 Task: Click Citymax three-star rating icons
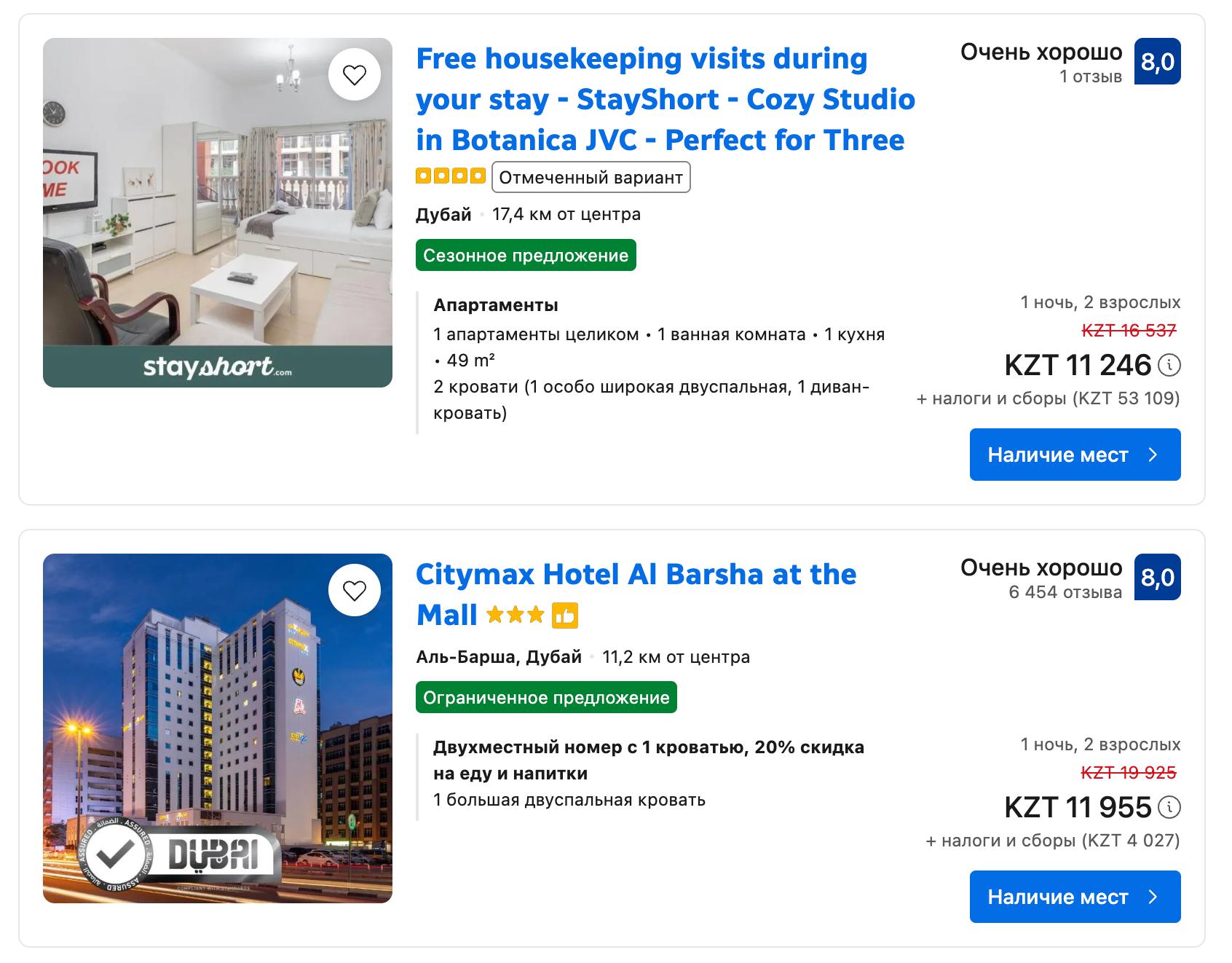coord(515,616)
